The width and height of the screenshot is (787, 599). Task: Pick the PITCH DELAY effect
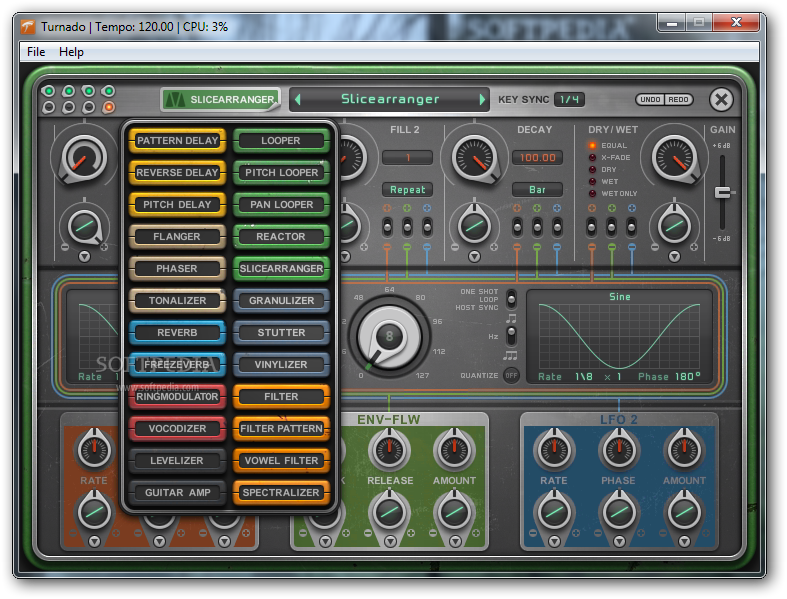tap(177, 205)
